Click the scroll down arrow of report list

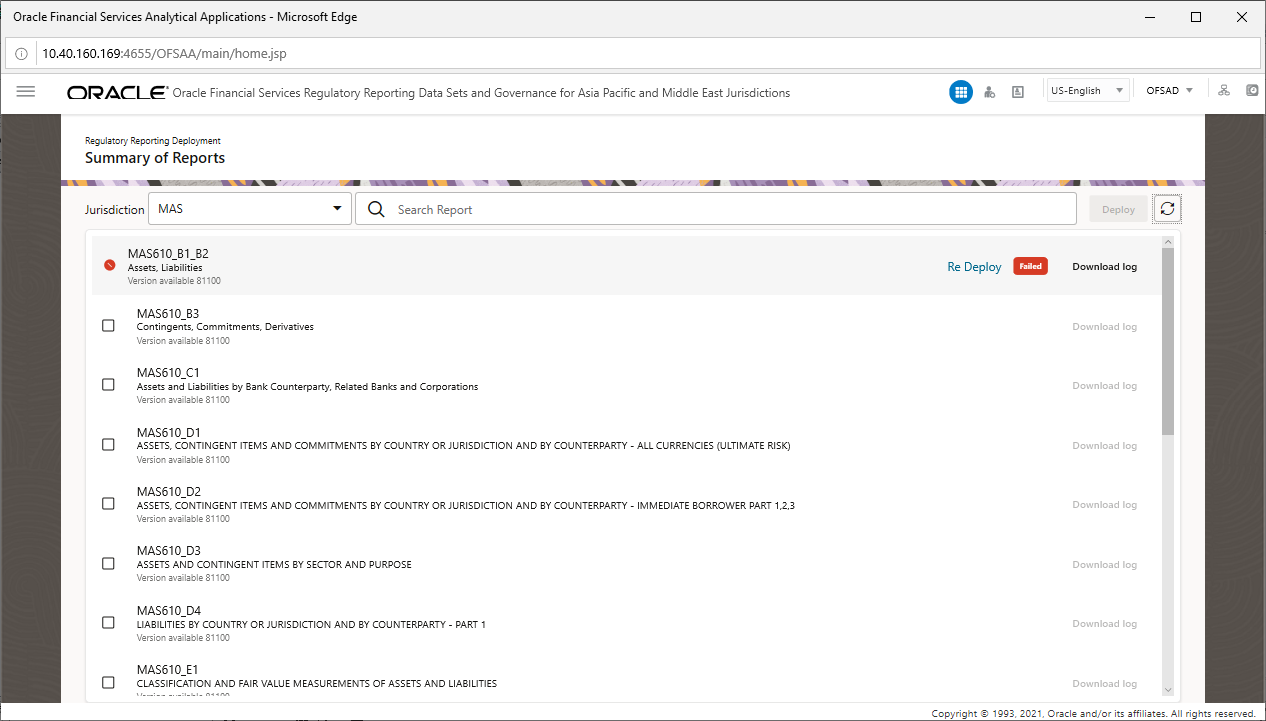point(1168,689)
